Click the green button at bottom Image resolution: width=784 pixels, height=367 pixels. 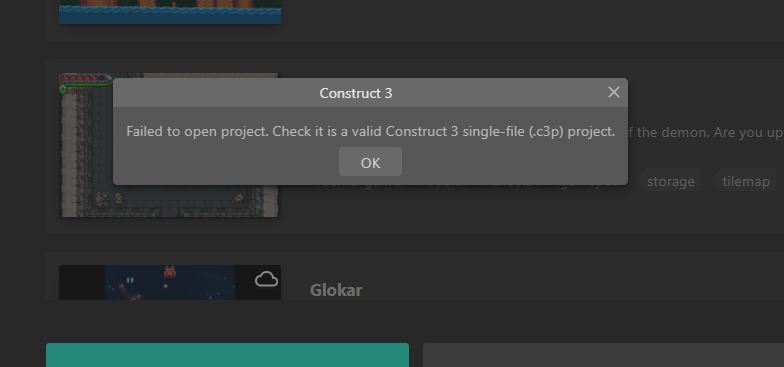(228, 355)
